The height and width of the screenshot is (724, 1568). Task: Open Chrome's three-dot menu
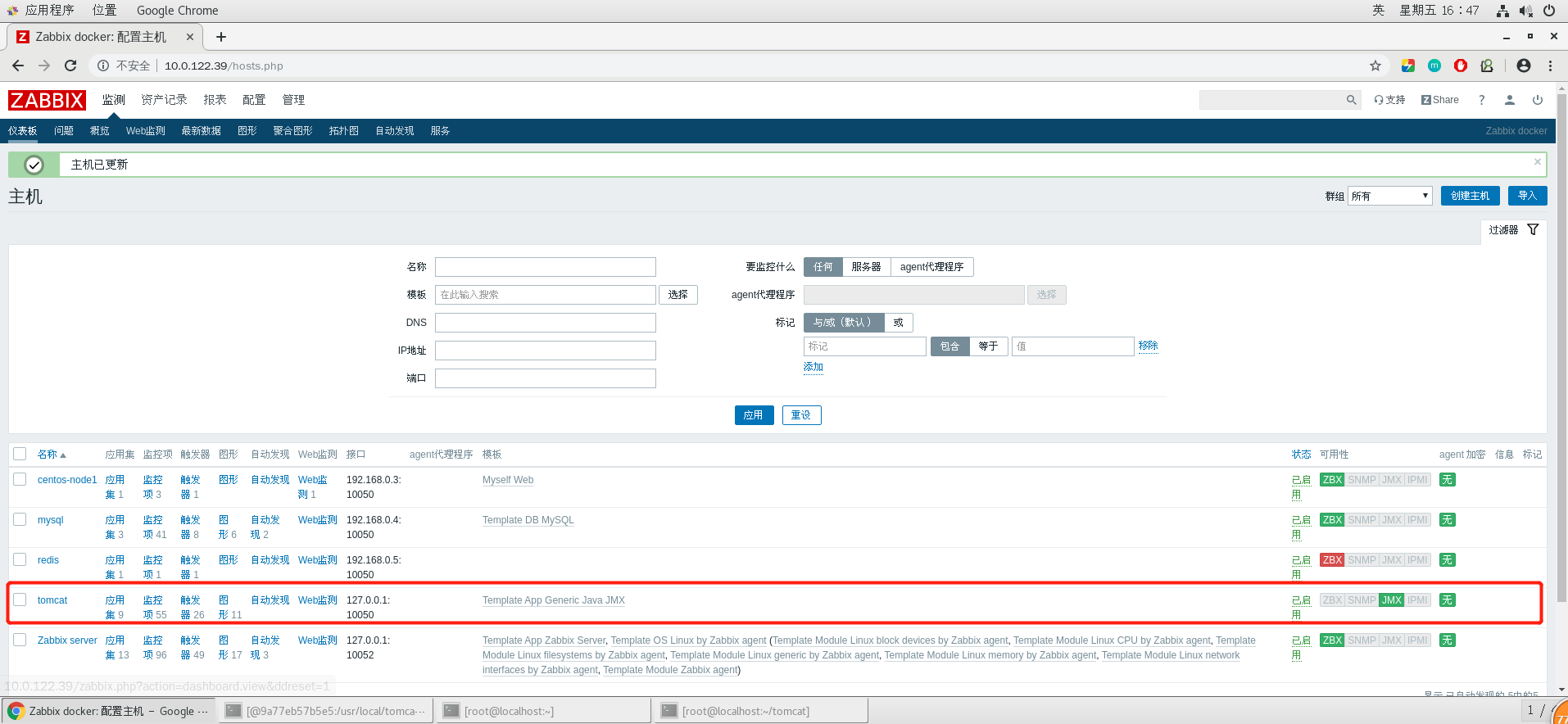tap(1551, 66)
